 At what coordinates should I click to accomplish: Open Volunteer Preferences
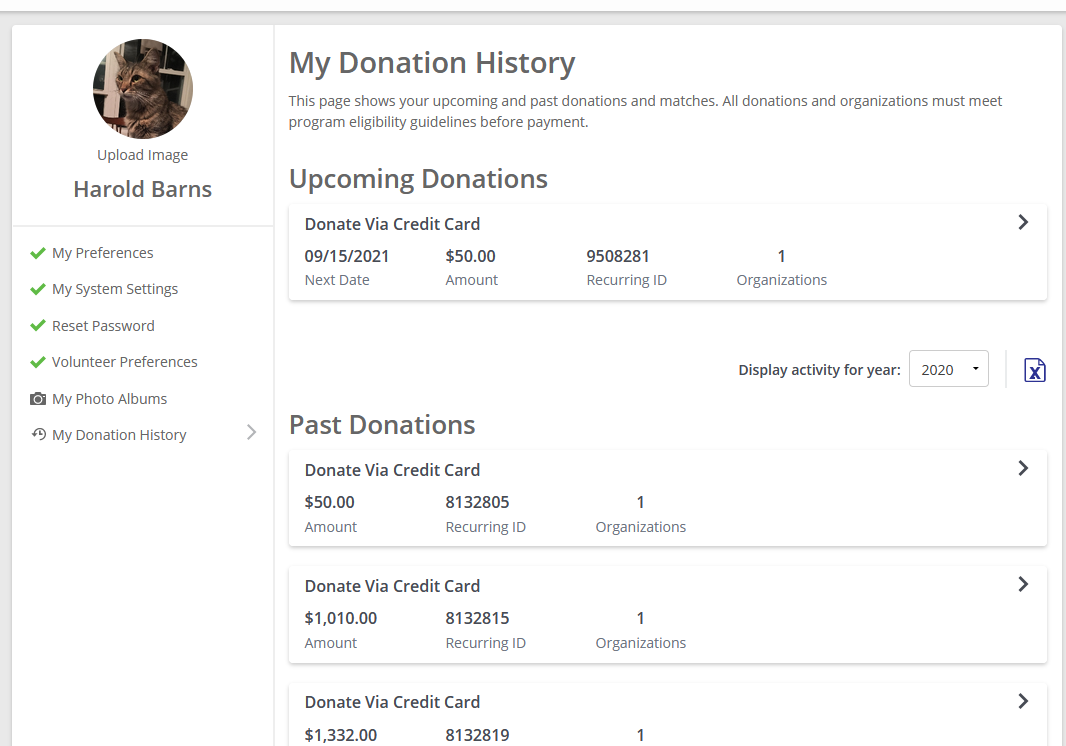coord(124,362)
